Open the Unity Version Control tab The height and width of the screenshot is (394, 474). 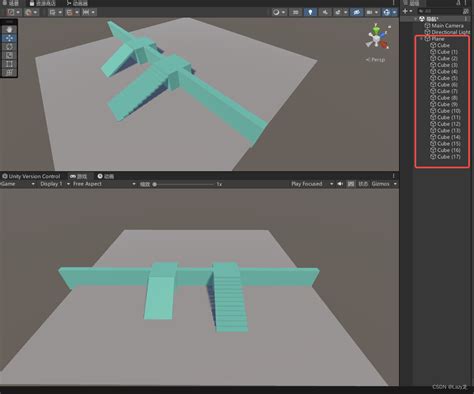(31, 176)
